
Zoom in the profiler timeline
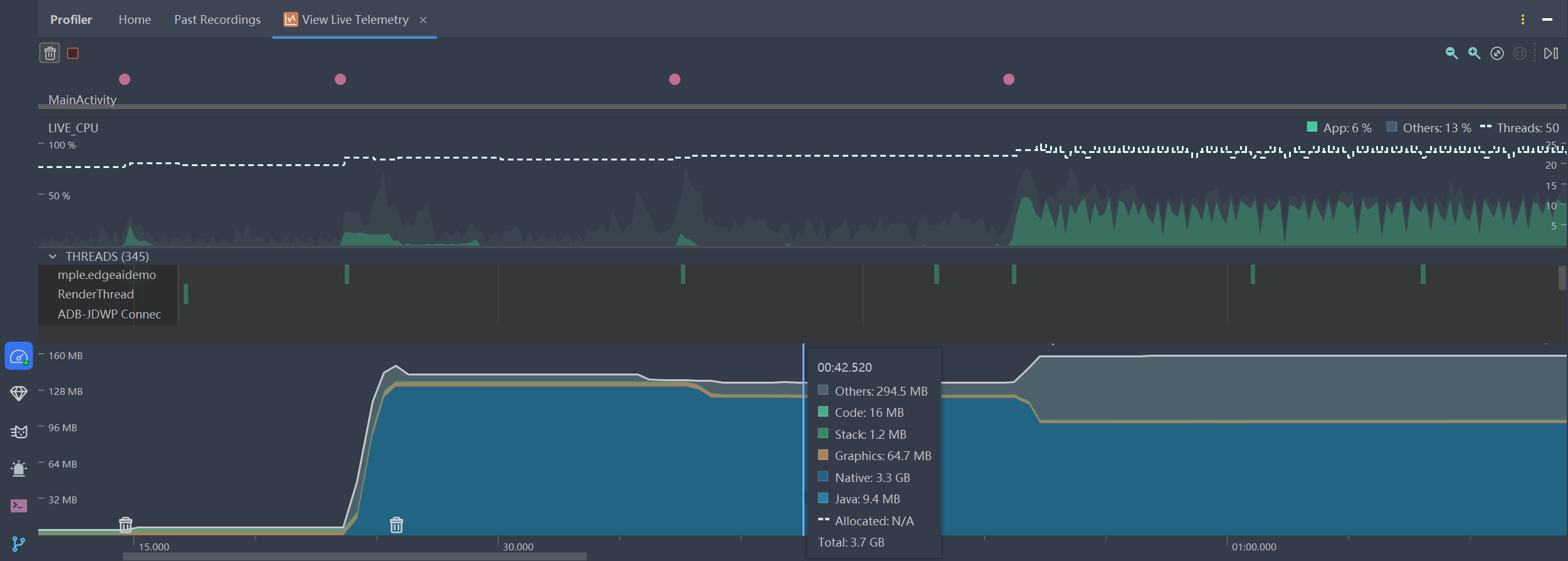point(1474,53)
